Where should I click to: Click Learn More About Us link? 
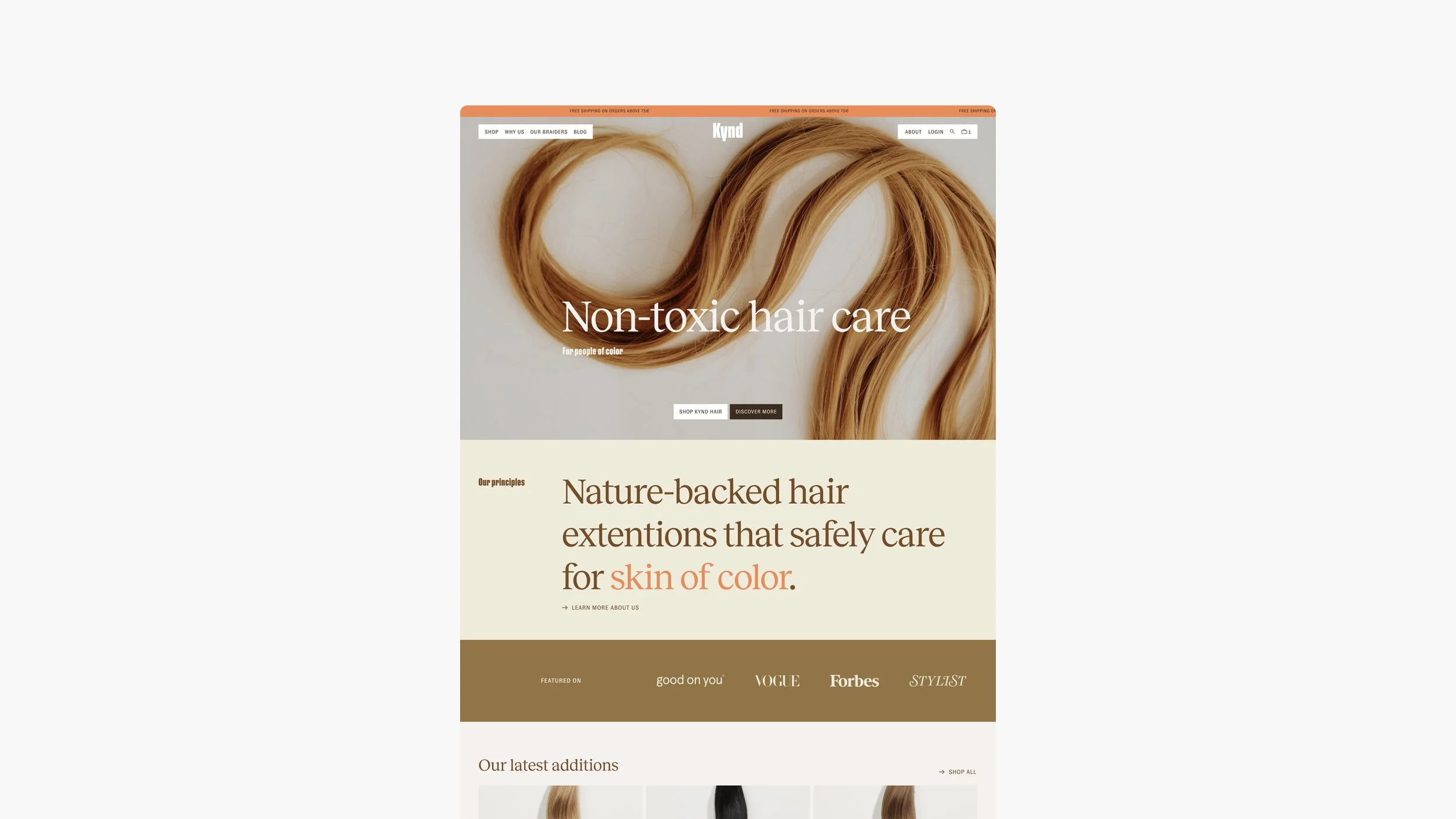pos(605,608)
